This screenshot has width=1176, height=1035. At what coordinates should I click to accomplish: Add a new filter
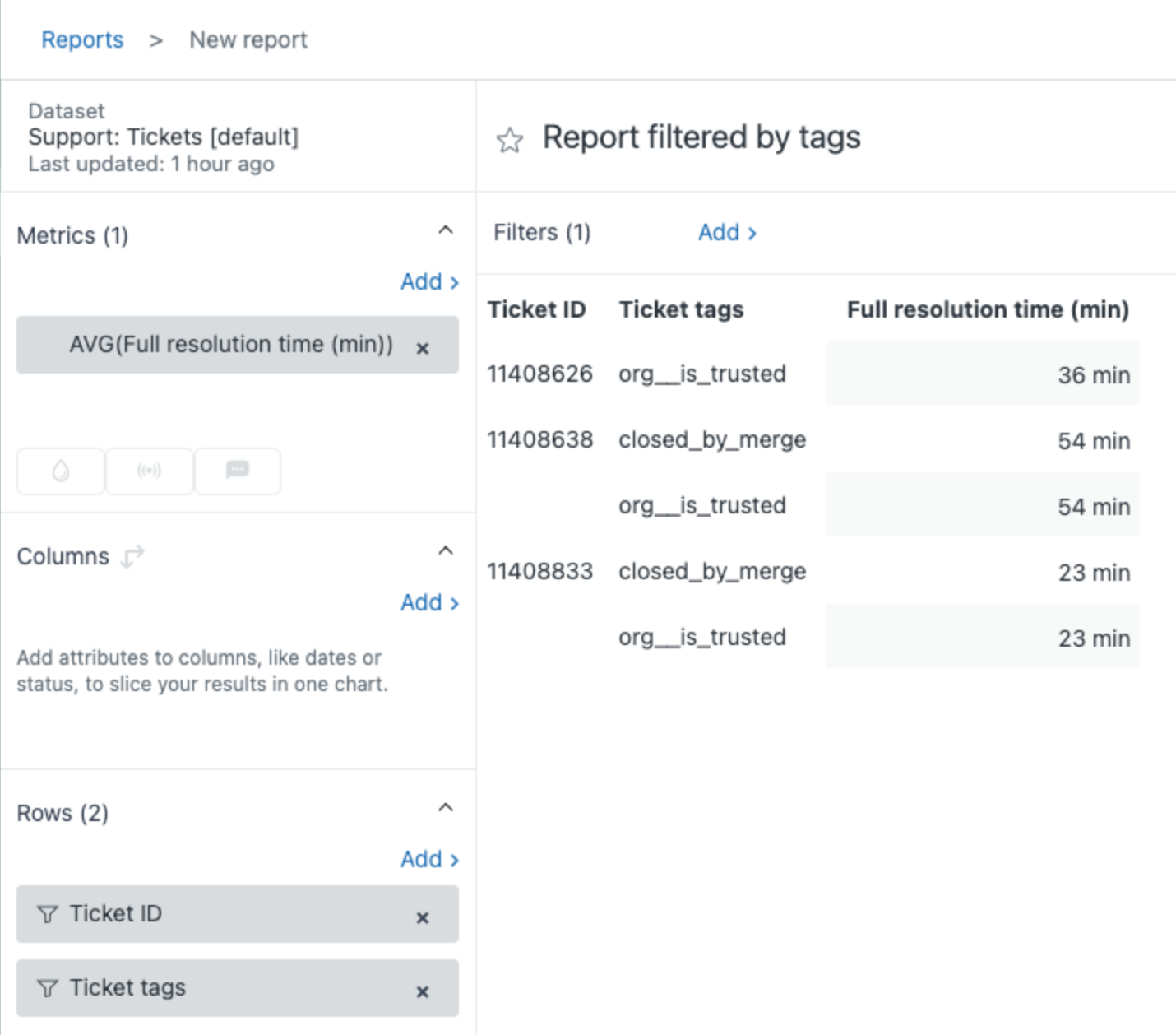click(x=726, y=233)
